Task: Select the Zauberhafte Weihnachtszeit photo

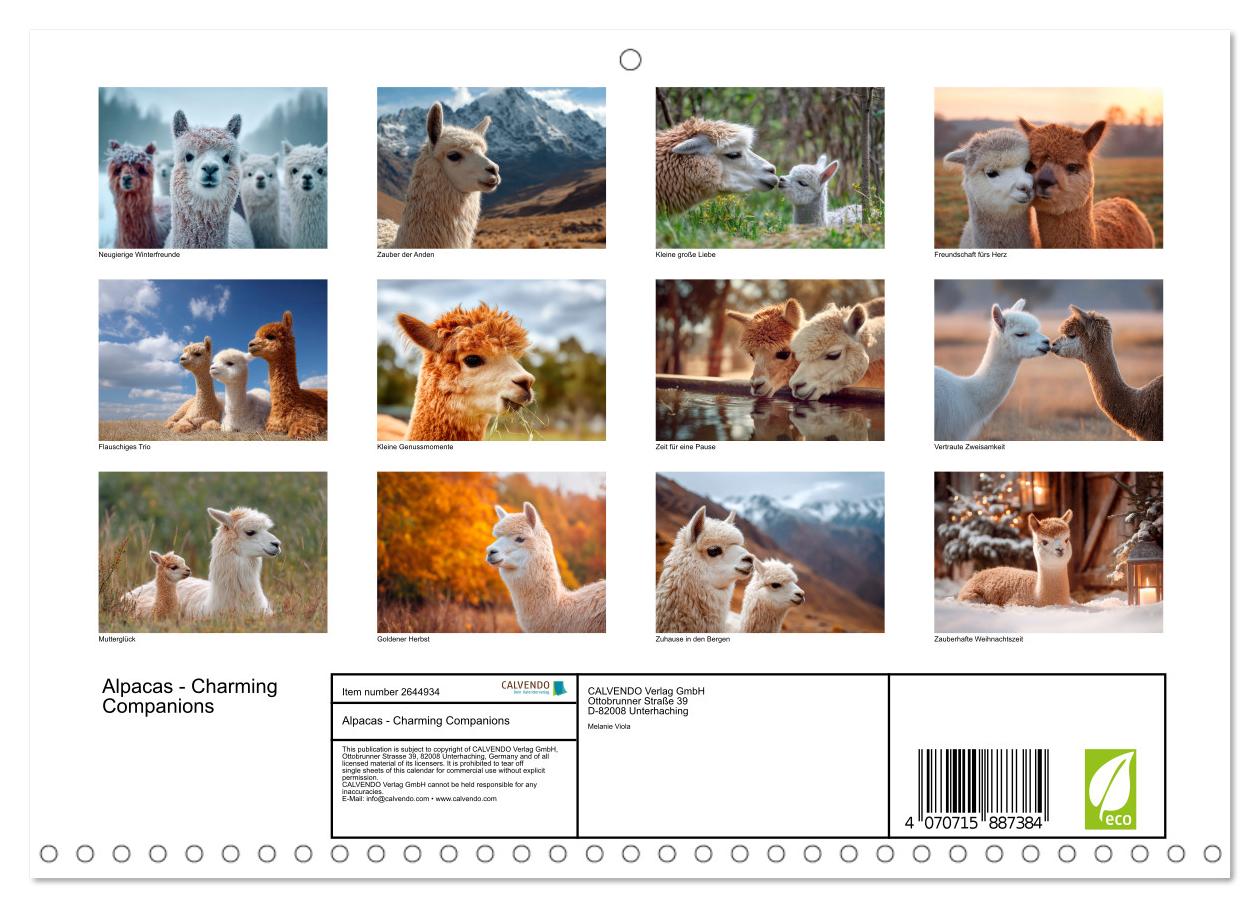Action: coord(1049,552)
